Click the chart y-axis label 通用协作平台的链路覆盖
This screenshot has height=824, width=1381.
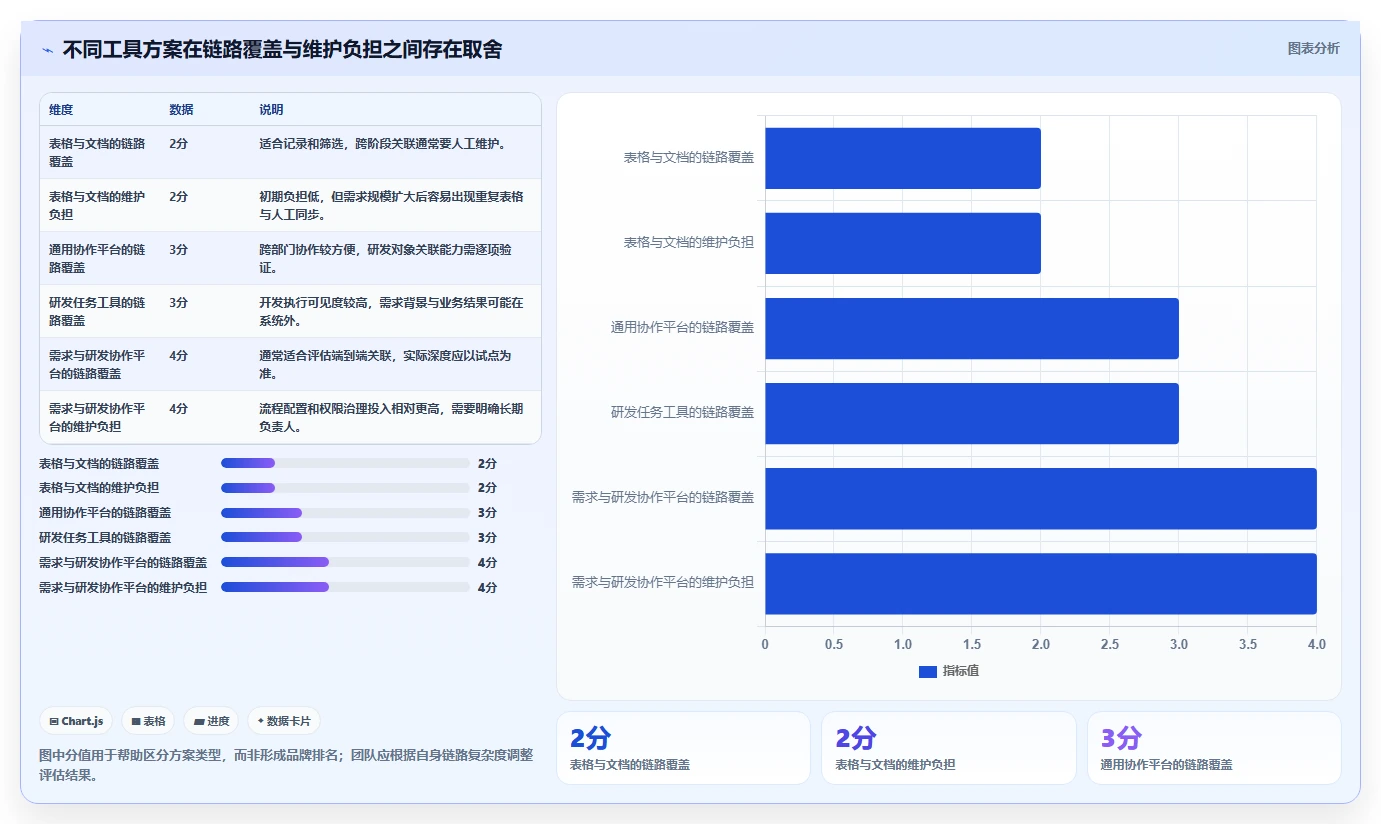(683, 327)
